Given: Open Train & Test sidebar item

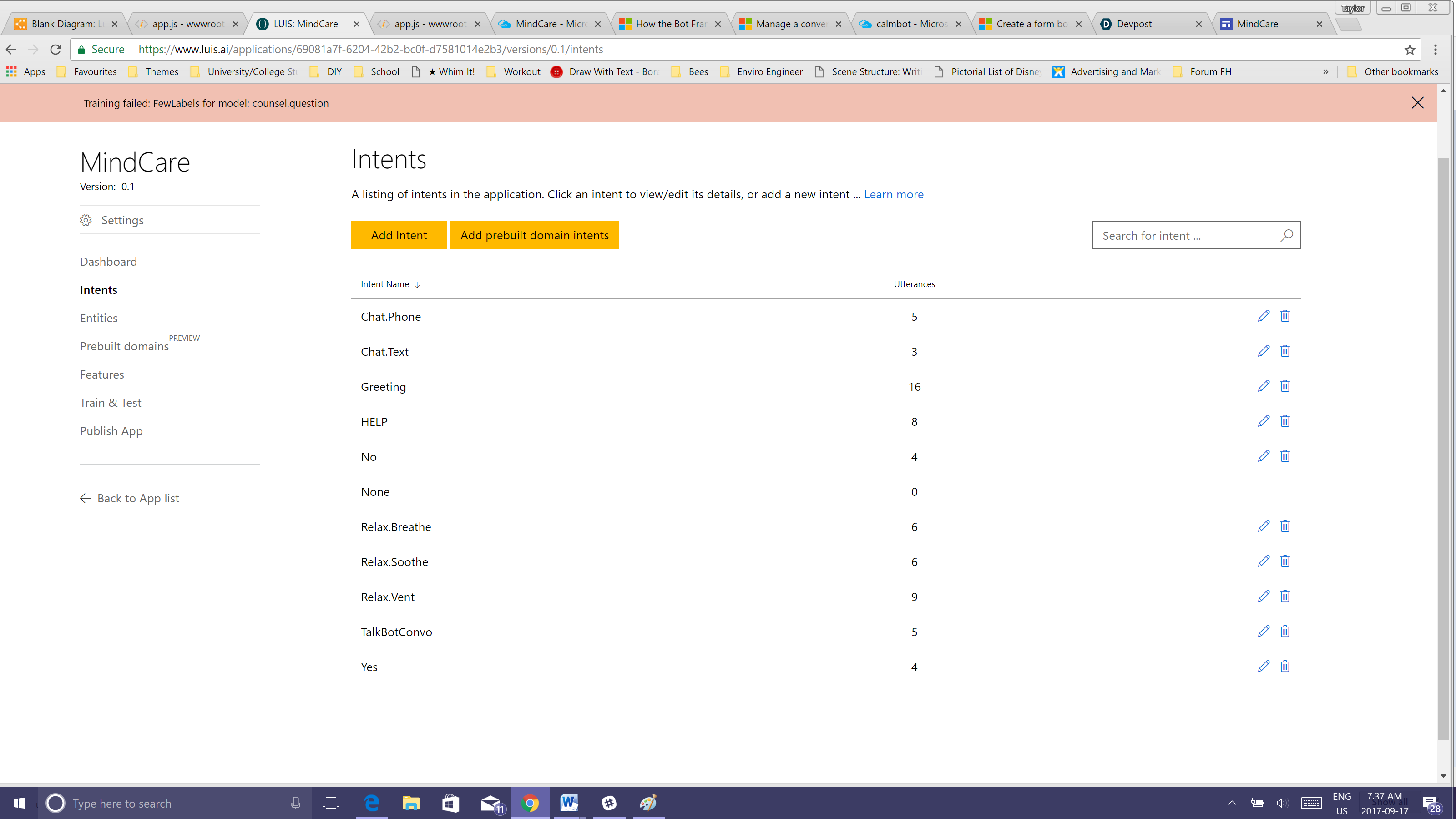Looking at the screenshot, I should click(110, 402).
